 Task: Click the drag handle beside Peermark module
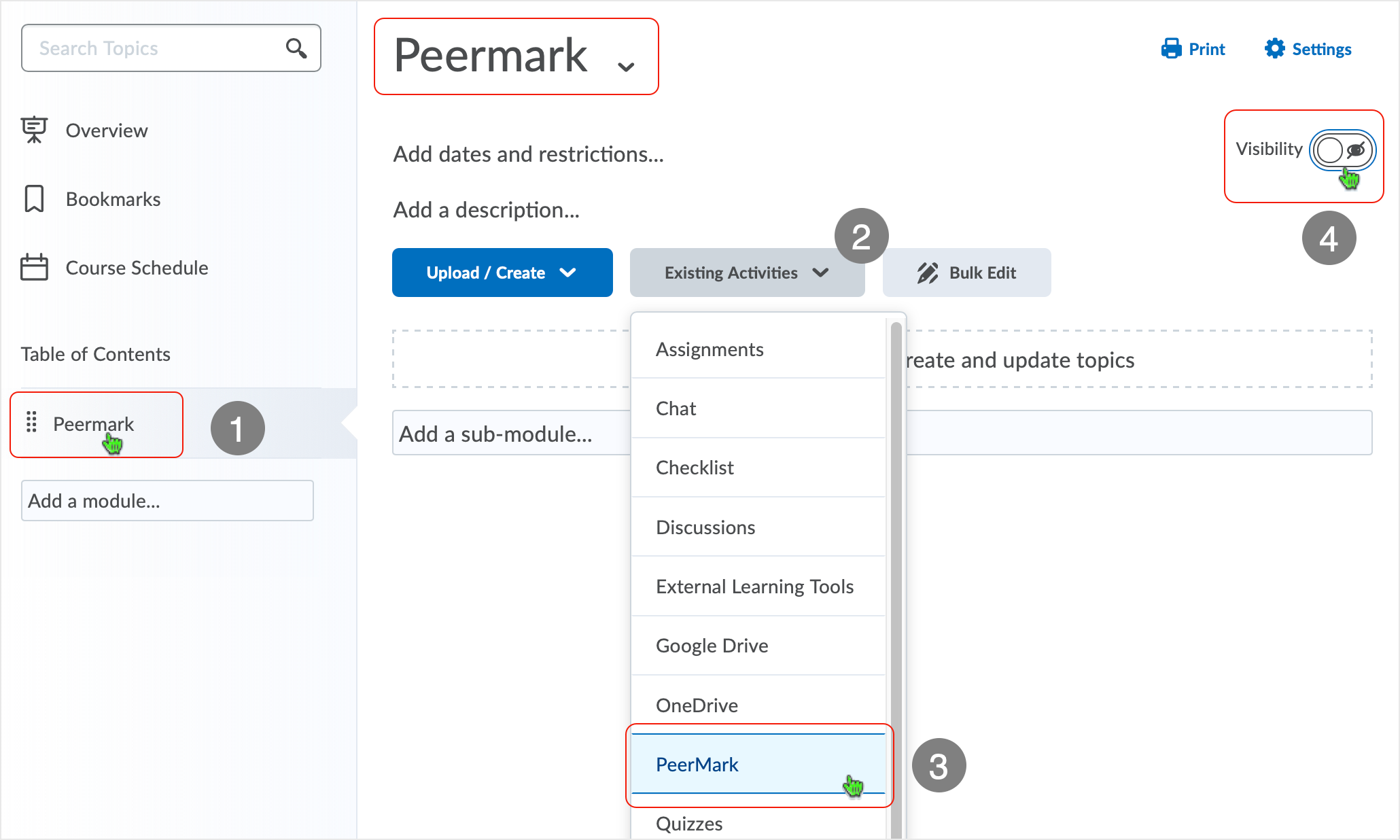pos(31,422)
